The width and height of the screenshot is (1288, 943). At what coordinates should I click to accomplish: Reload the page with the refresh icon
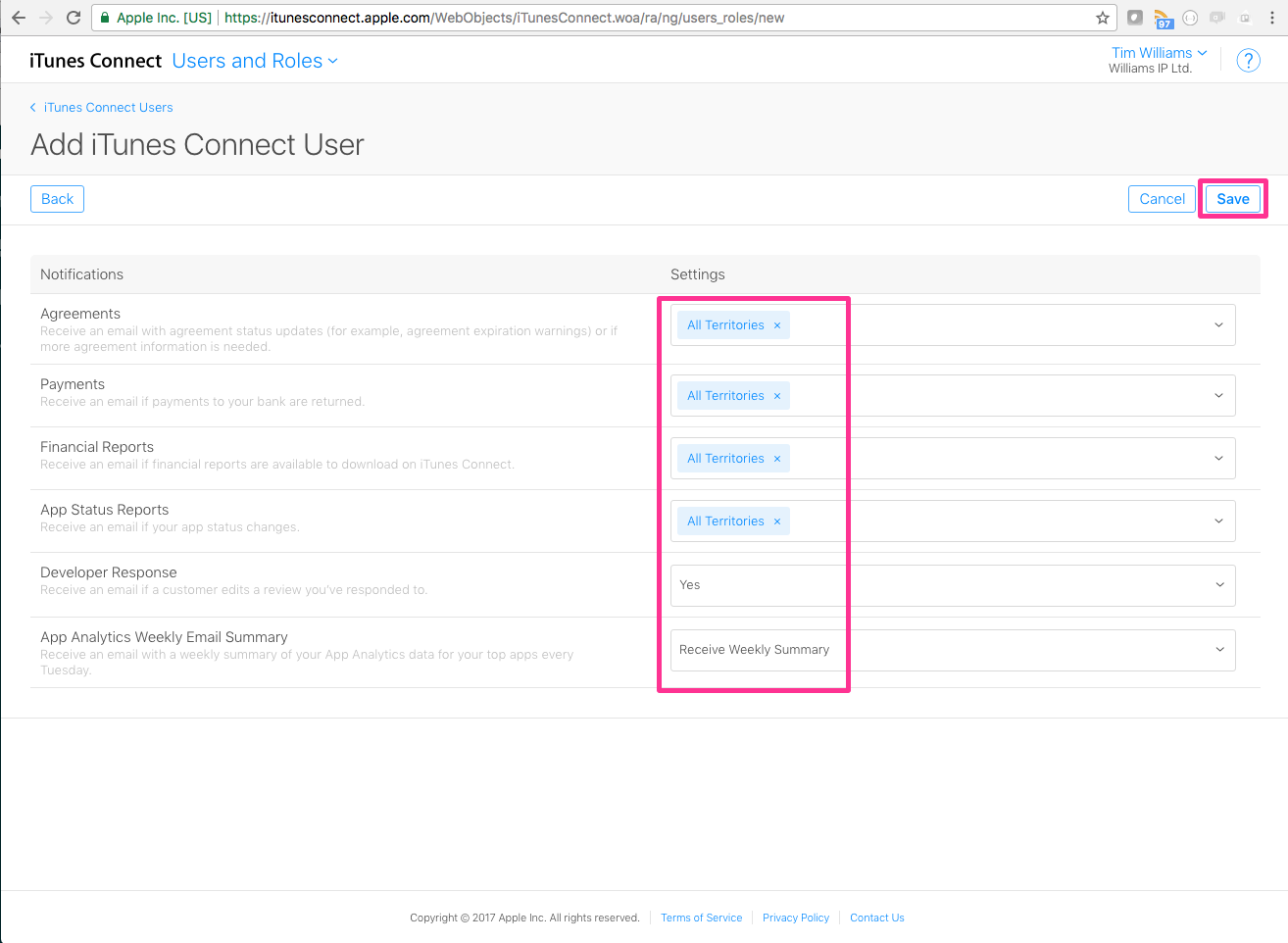point(74,18)
